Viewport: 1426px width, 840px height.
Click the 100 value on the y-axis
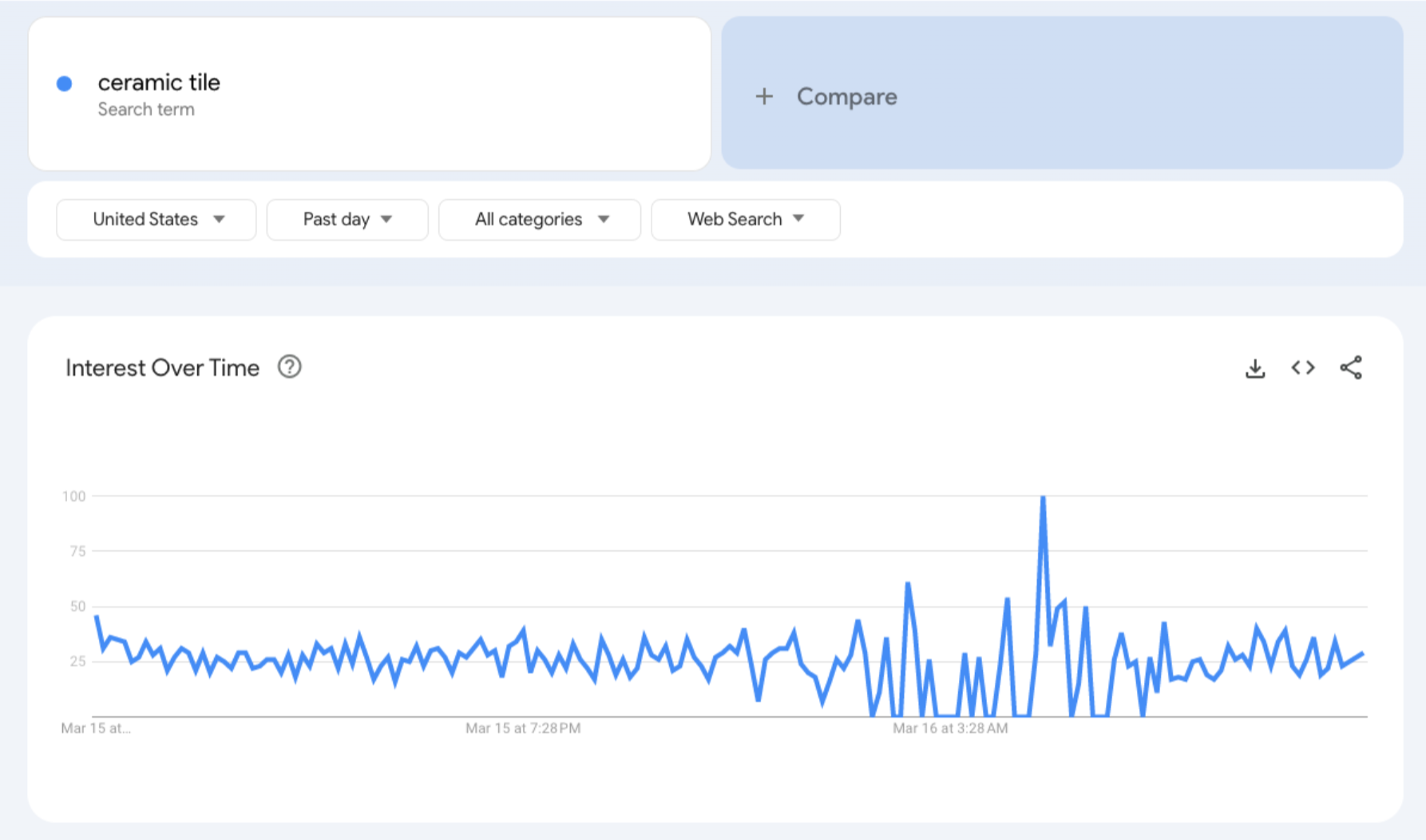(73, 497)
